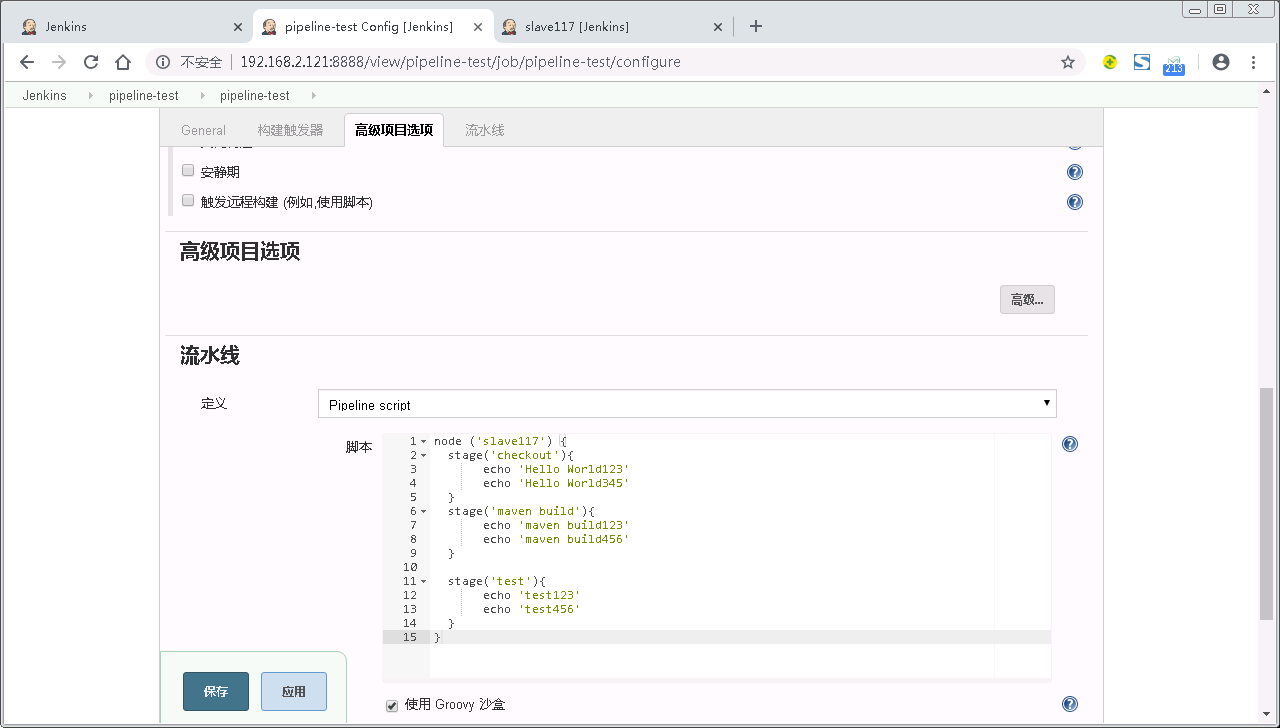This screenshot has height=728, width=1280.
Task: Select the 高级项目选项 tab
Action: tap(394, 130)
